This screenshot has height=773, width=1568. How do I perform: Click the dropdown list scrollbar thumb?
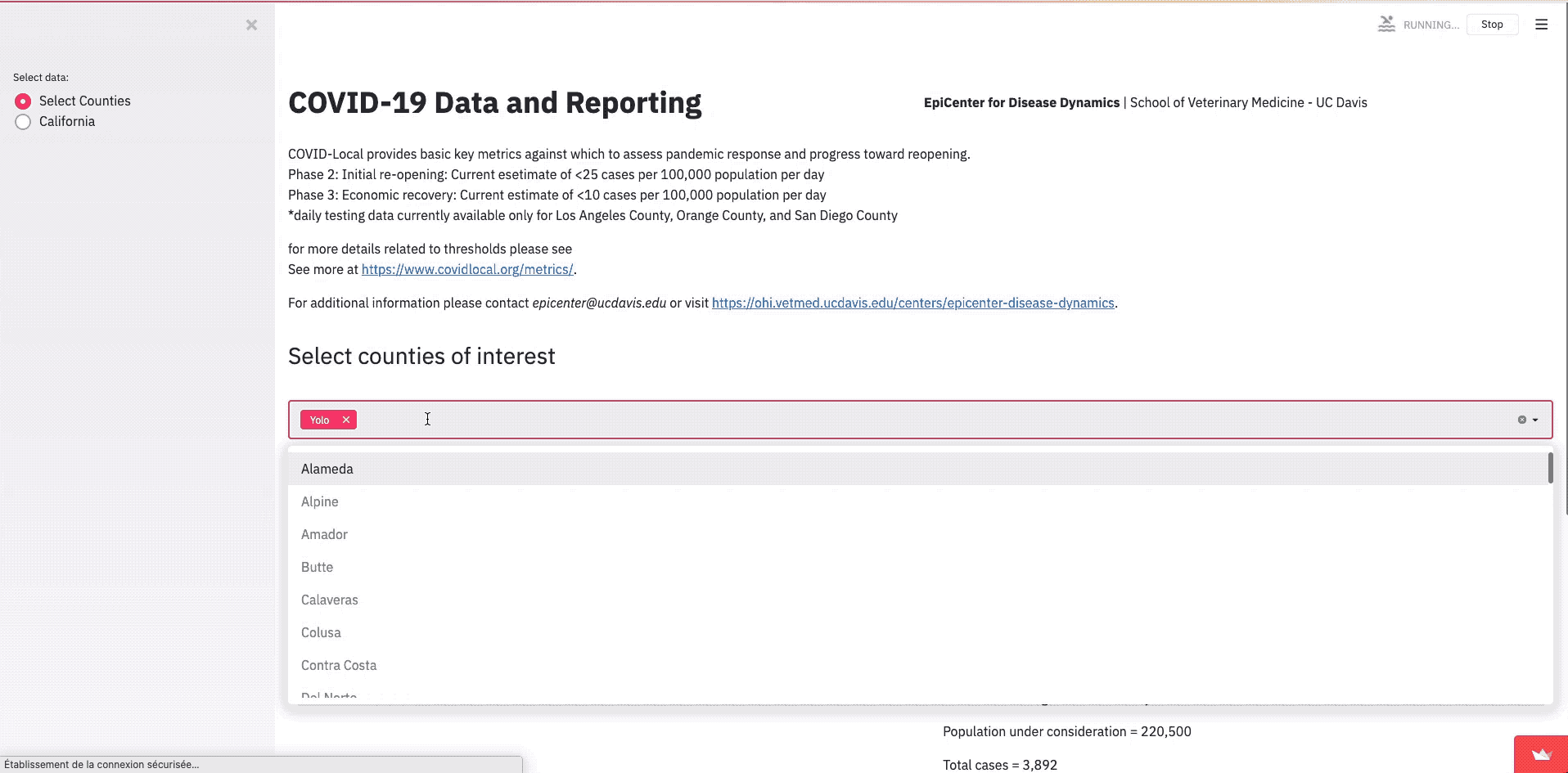pyautogui.click(x=1550, y=468)
